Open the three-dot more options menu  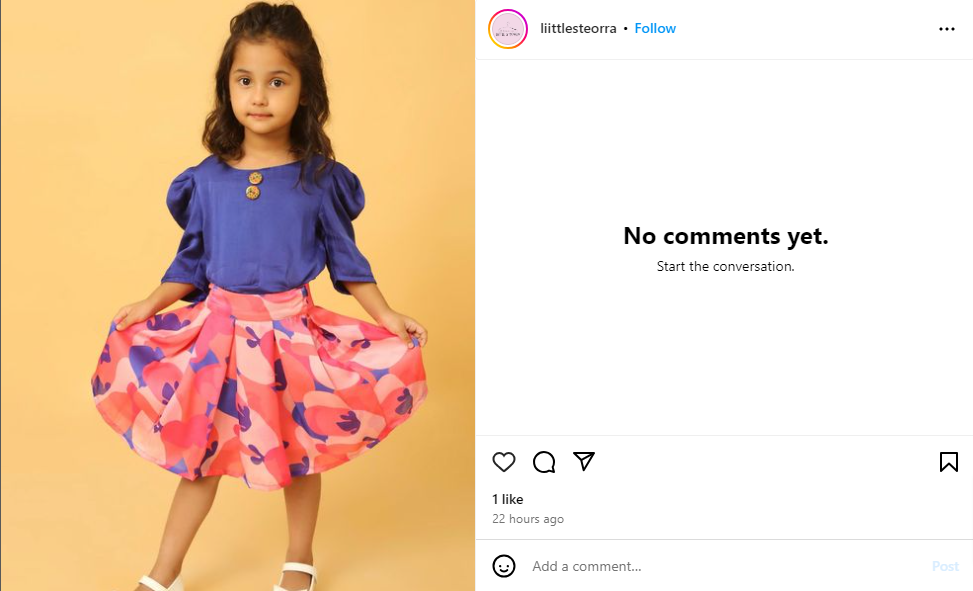(x=946, y=29)
